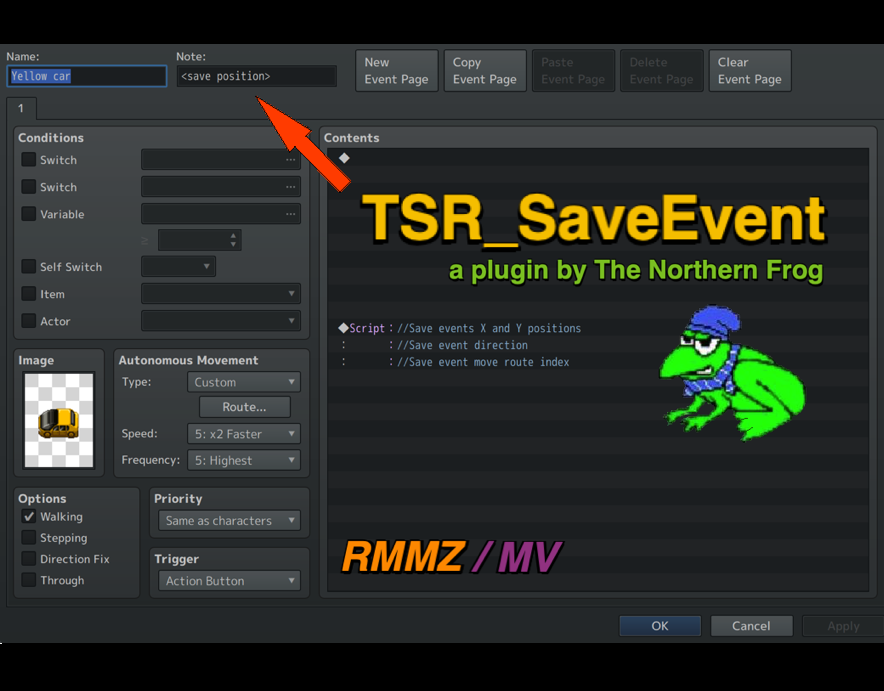Click the Name field containing Yellow car
884x691 pixels.
(87, 76)
